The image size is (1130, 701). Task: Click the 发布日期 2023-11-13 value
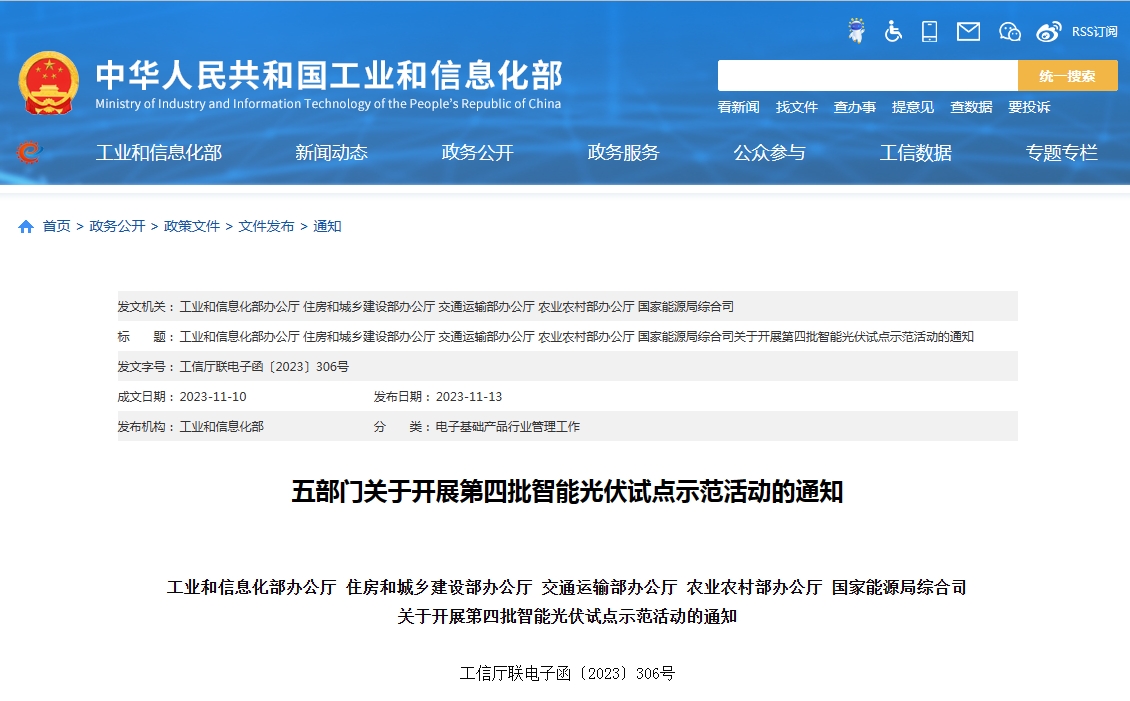coord(469,397)
